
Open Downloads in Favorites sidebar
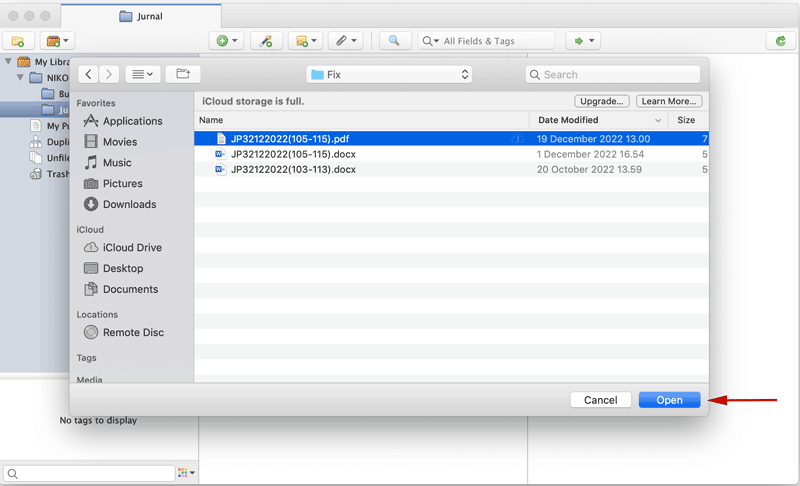coord(120,204)
